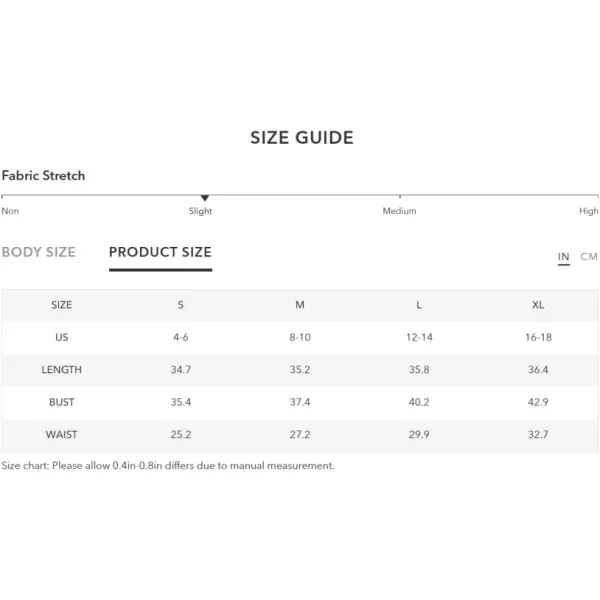
Task: Select the L size column header
Action: tap(419, 305)
